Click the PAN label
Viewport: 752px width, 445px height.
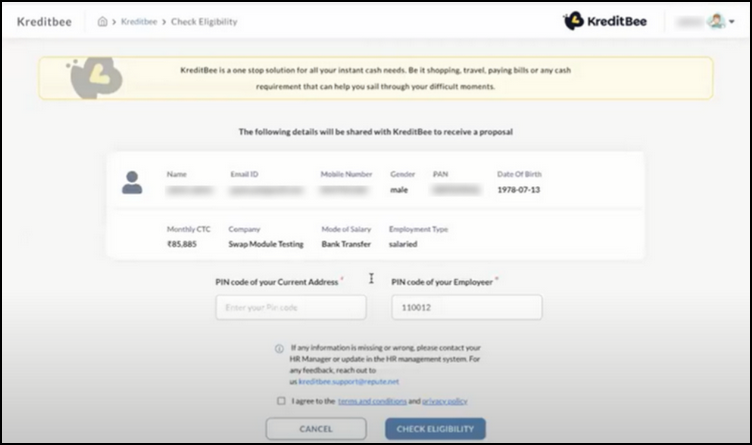pyautogui.click(x=440, y=174)
